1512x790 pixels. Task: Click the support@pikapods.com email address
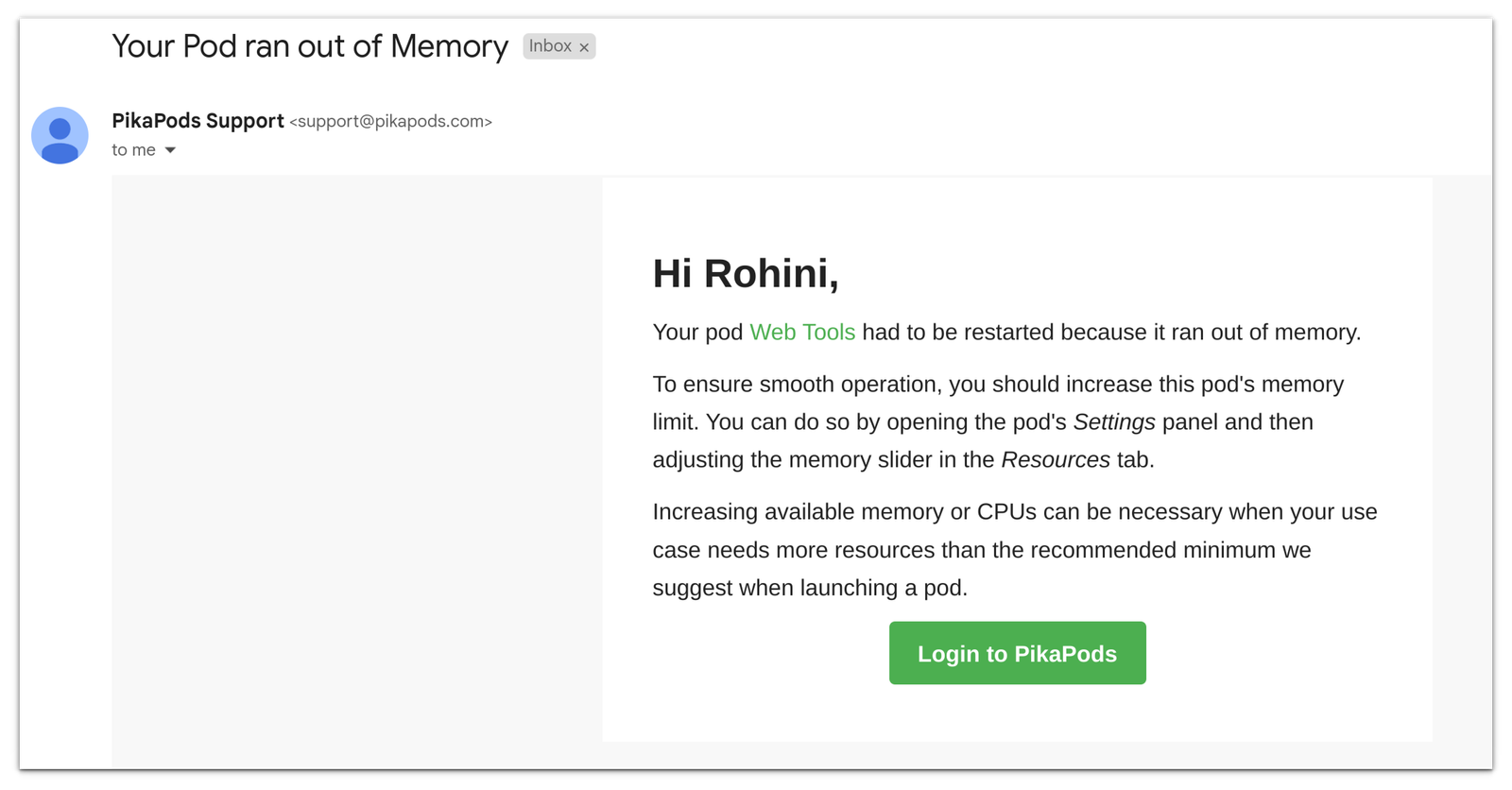(391, 122)
